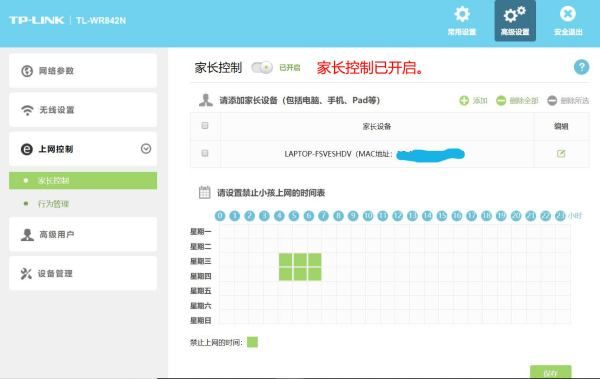Click the calendar icon beside schedule heading
The width and height of the screenshot is (600, 379).
(204, 192)
